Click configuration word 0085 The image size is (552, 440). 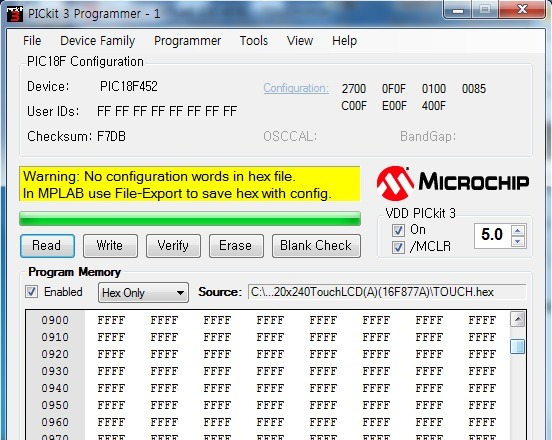point(474,89)
